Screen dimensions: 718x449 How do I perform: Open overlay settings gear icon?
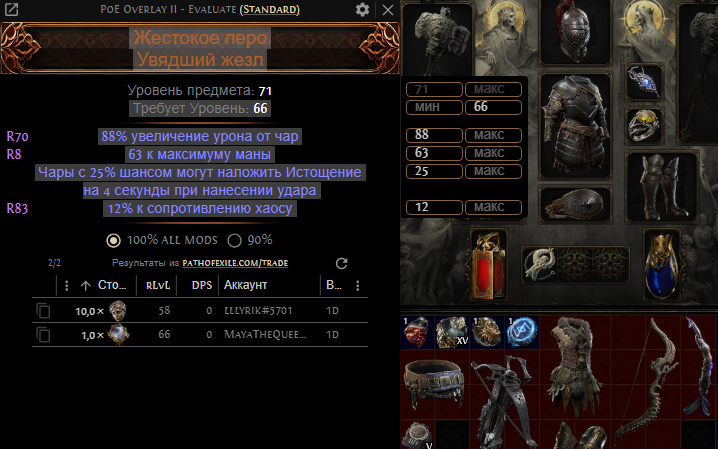[362, 10]
